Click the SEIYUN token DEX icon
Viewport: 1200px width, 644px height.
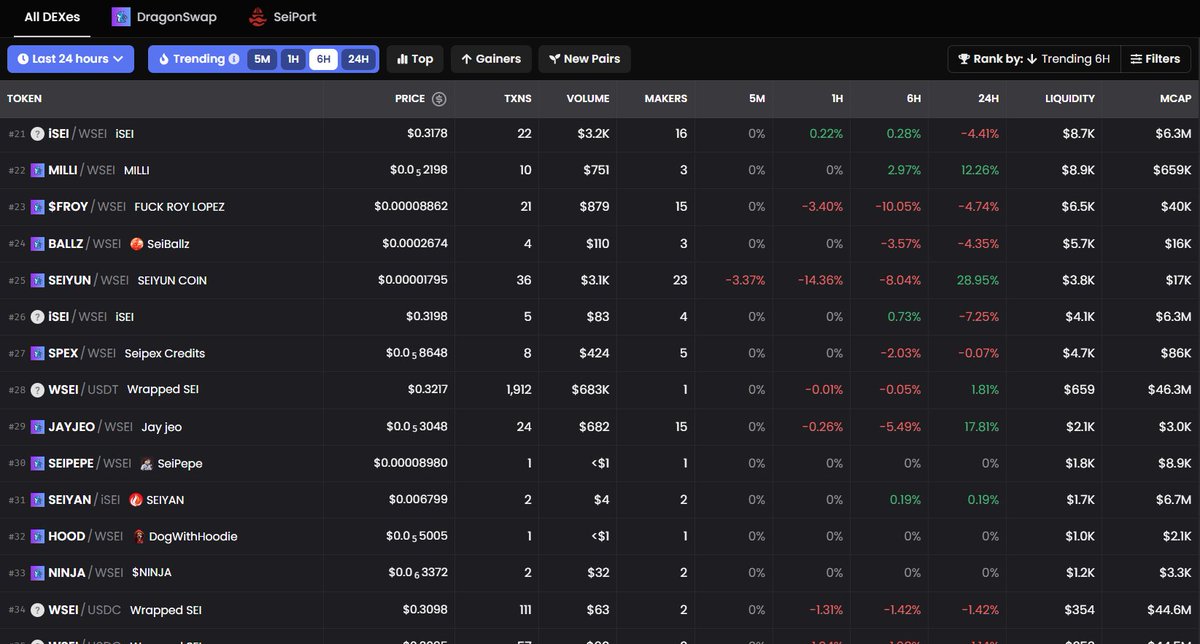pos(38,280)
